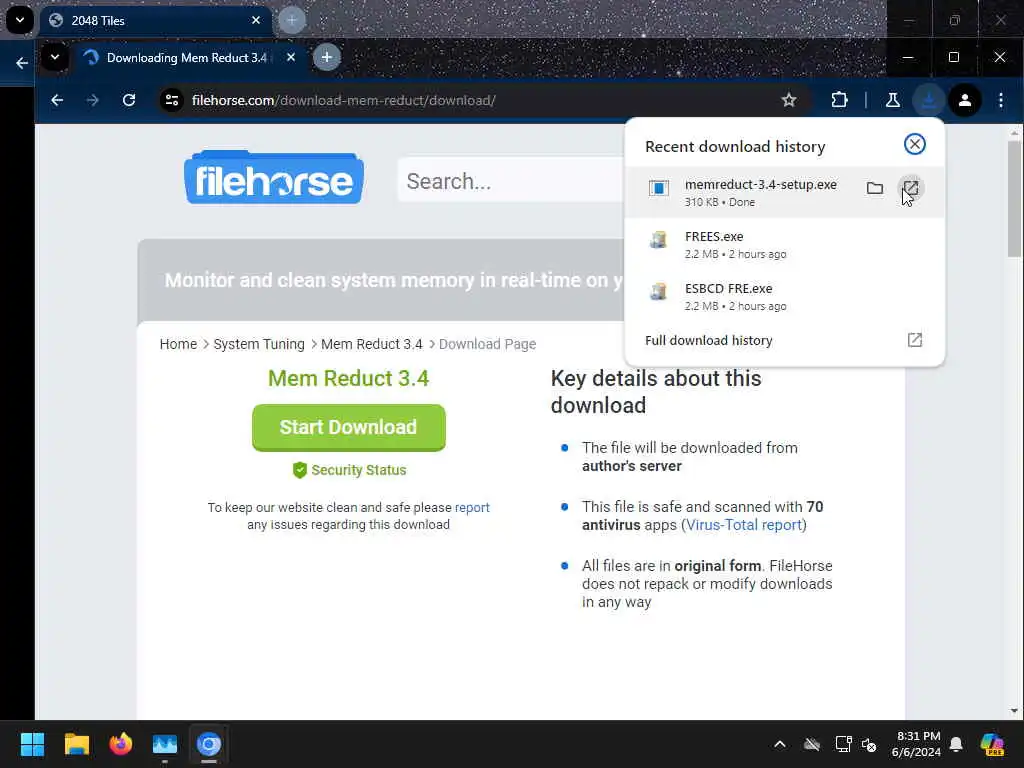Click the report link

(472, 507)
